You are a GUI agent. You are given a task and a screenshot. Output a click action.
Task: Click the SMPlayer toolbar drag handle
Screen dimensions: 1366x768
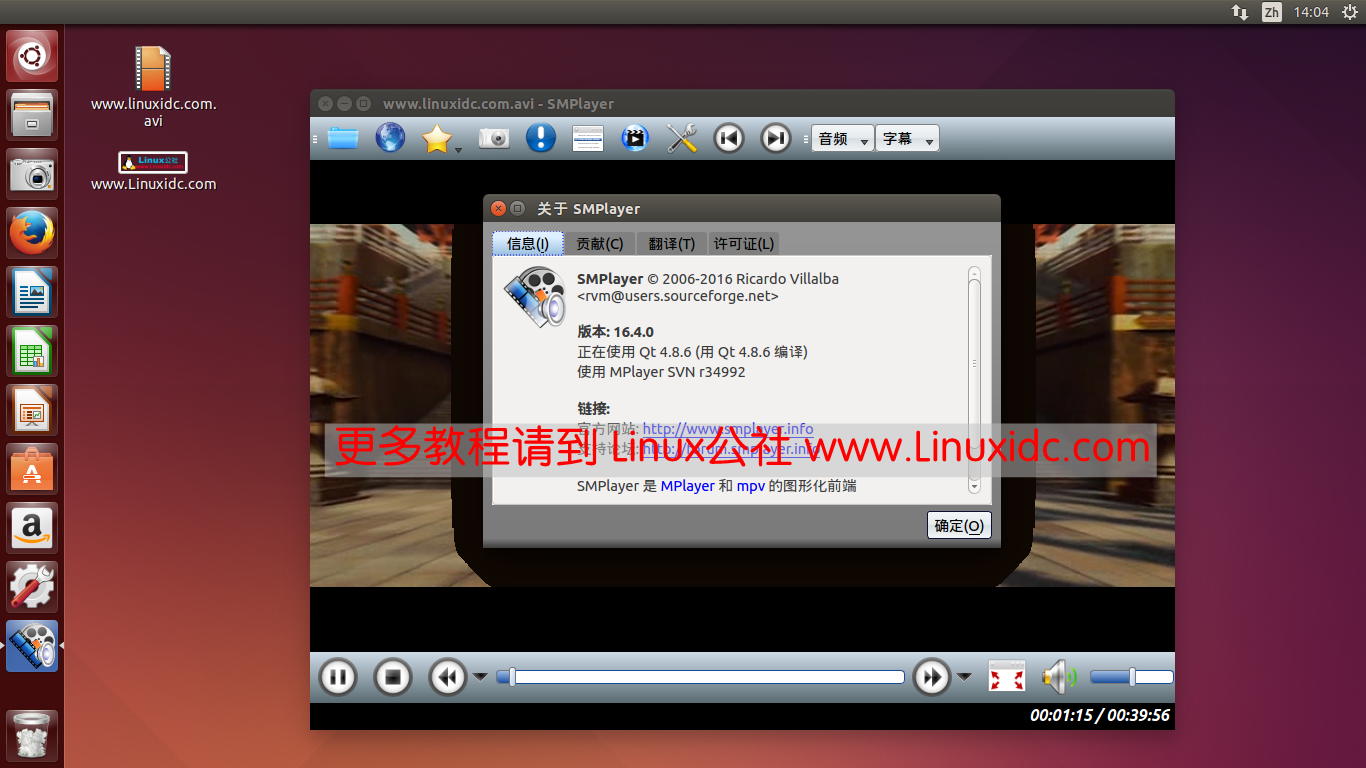click(x=314, y=138)
